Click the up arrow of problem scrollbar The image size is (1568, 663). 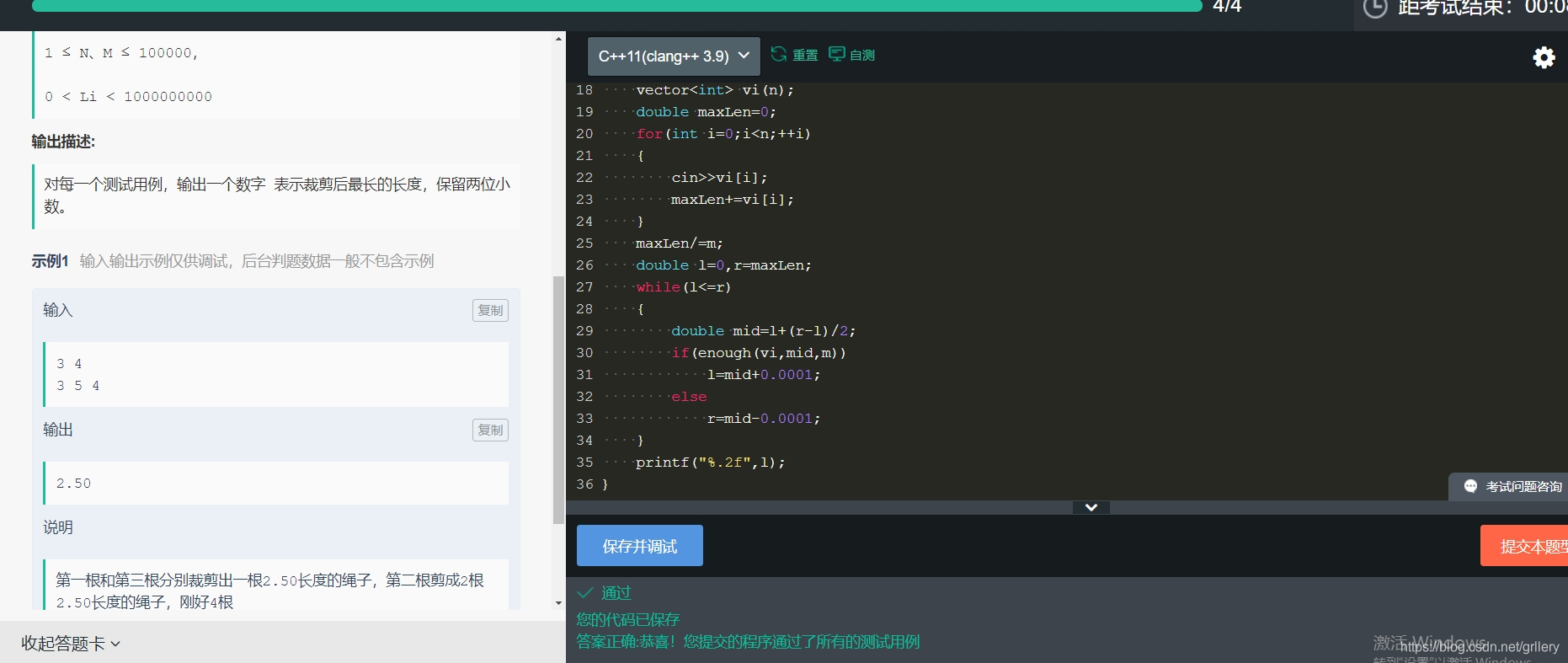point(558,39)
